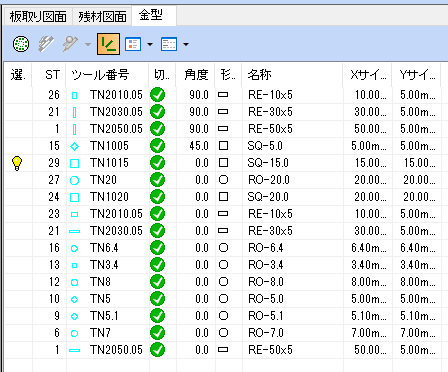Open the grayed dropdown arrow after pin icon

[x=88, y=44]
